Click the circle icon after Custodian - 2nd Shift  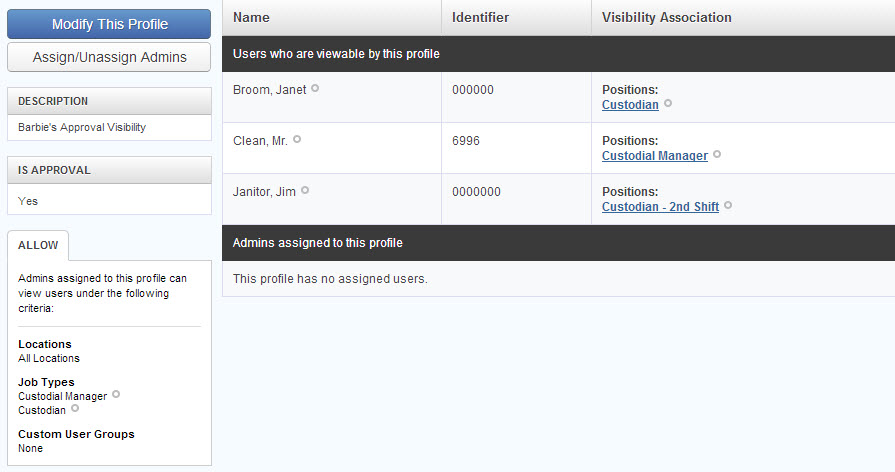coord(728,205)
